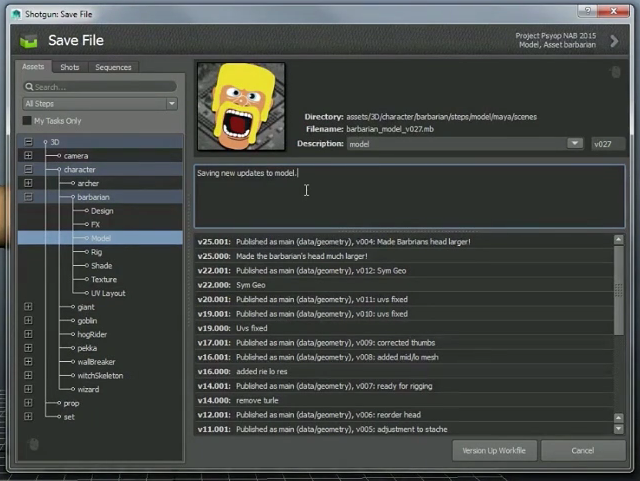Image resolution: width=640 pixels, height=481 pixels.
Task: Expand the camera tree node
Action: 28,156
